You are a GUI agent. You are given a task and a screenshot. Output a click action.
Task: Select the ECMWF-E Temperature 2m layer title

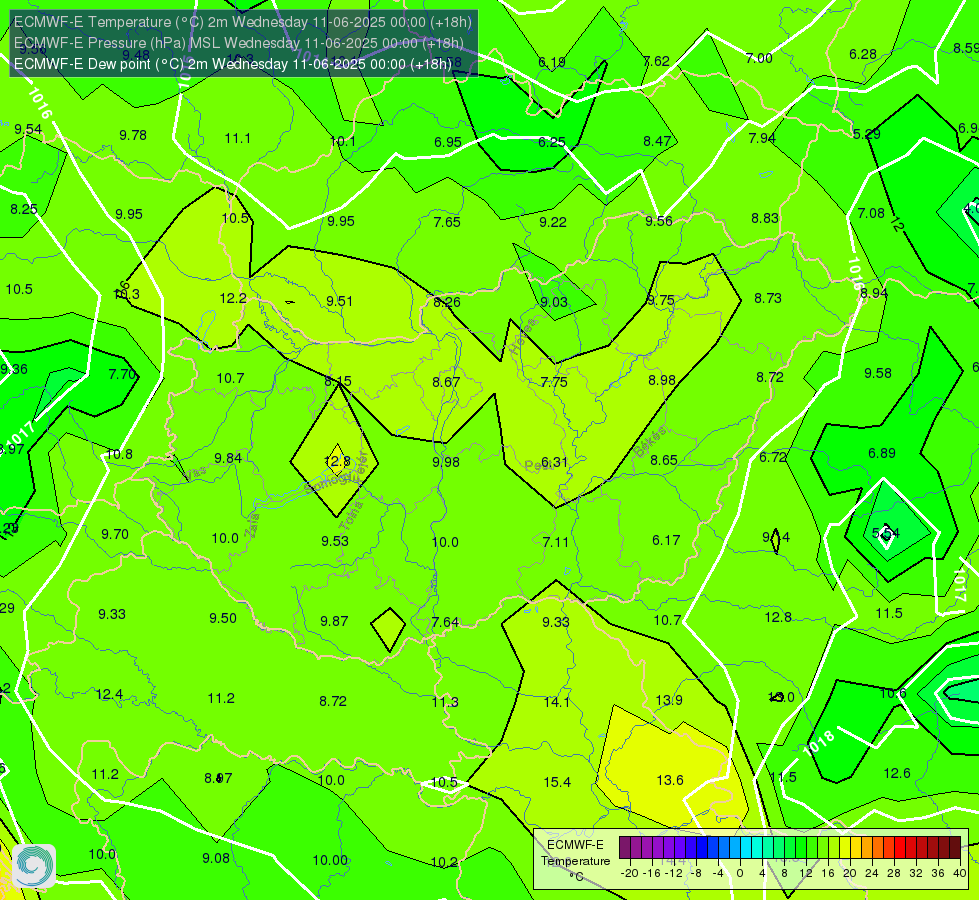pos(242,22)
